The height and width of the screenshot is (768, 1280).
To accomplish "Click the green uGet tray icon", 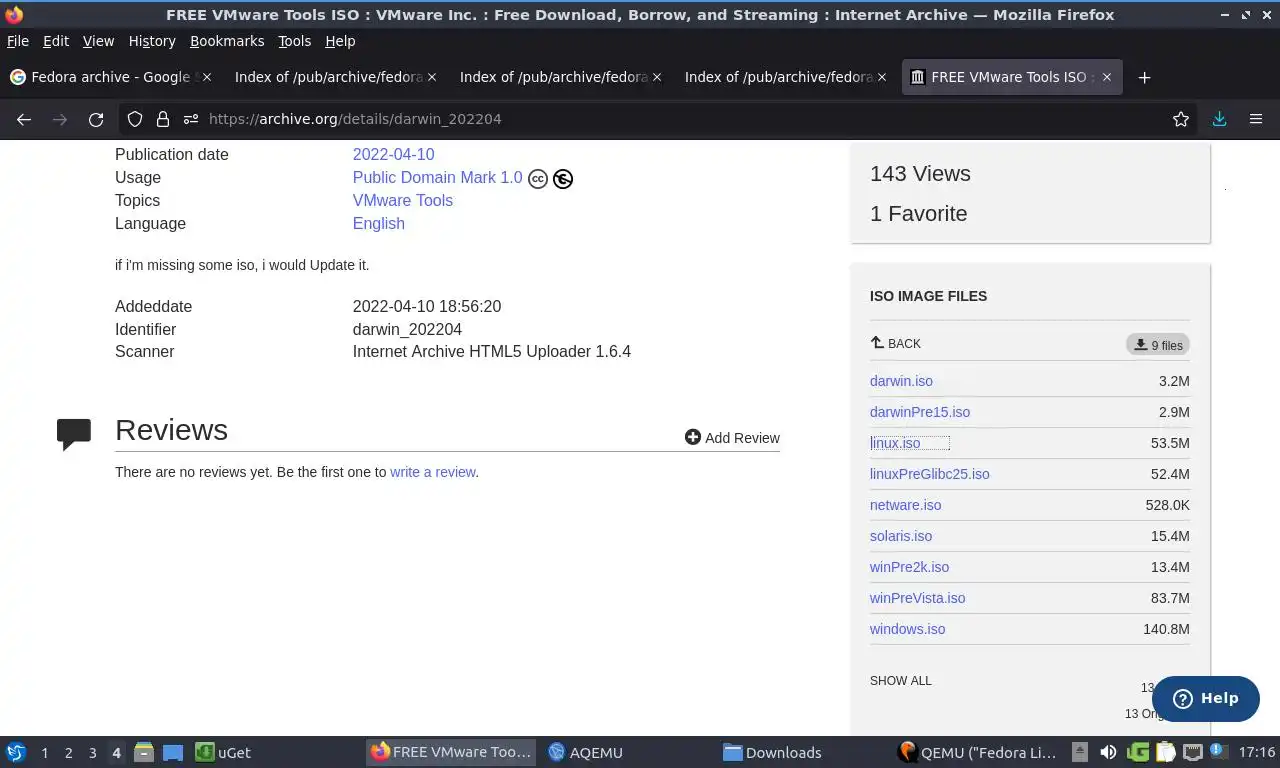I will [x=1138, y=752].
